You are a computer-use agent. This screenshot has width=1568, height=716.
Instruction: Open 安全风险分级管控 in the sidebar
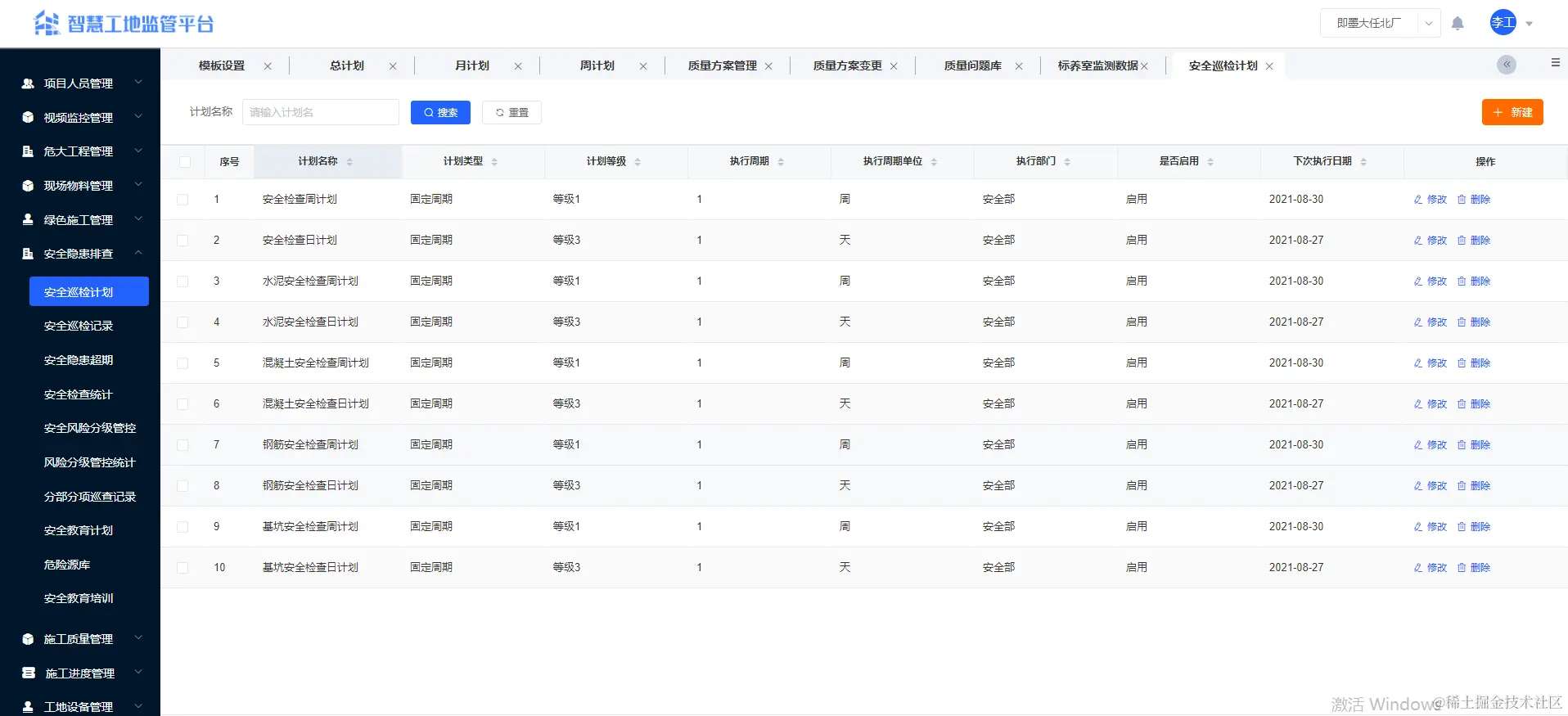click(90, 428)
